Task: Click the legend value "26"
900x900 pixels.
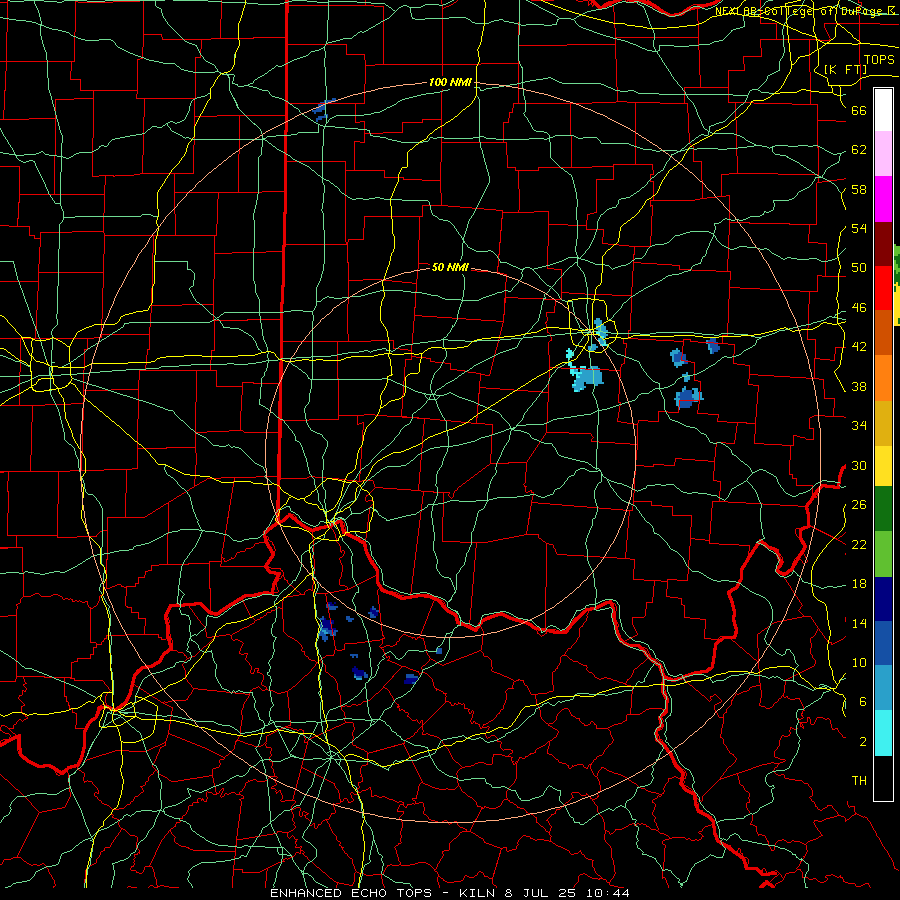Action: point(859,505)
